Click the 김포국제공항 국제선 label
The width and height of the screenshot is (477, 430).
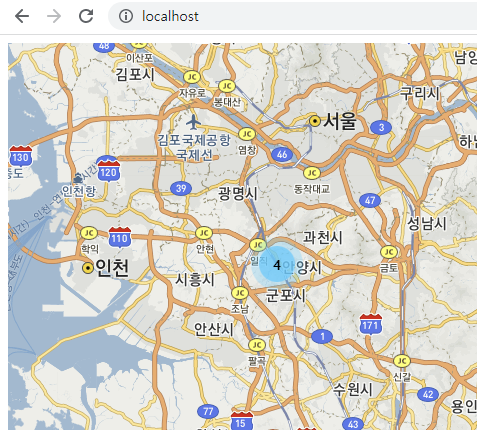[194, 147]
